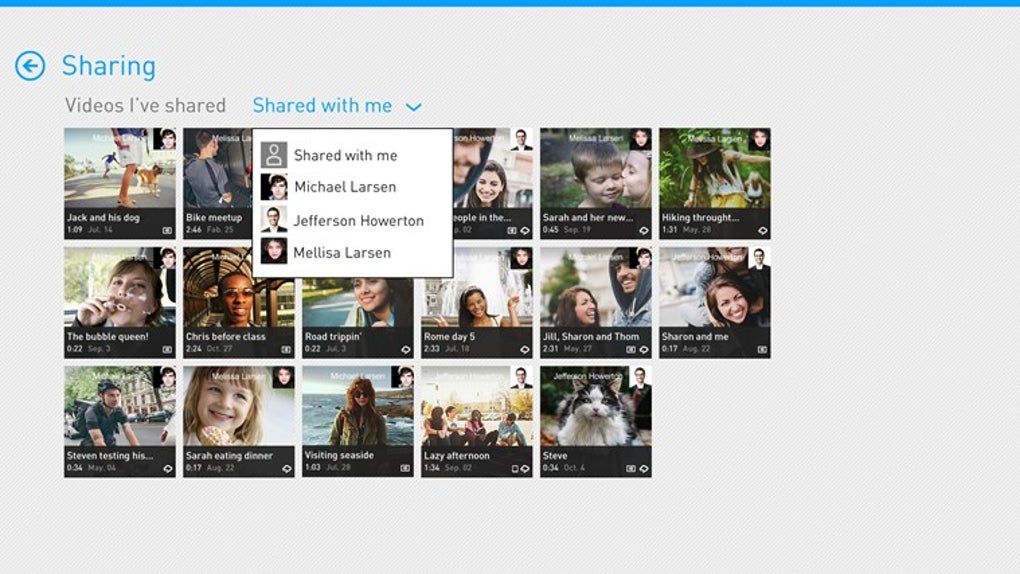Image resolution: width=1020 pixels, height=574 pixels.
Task: Click the cloud icon on Sarah and her new...
Action: click(x=644, y=230)
